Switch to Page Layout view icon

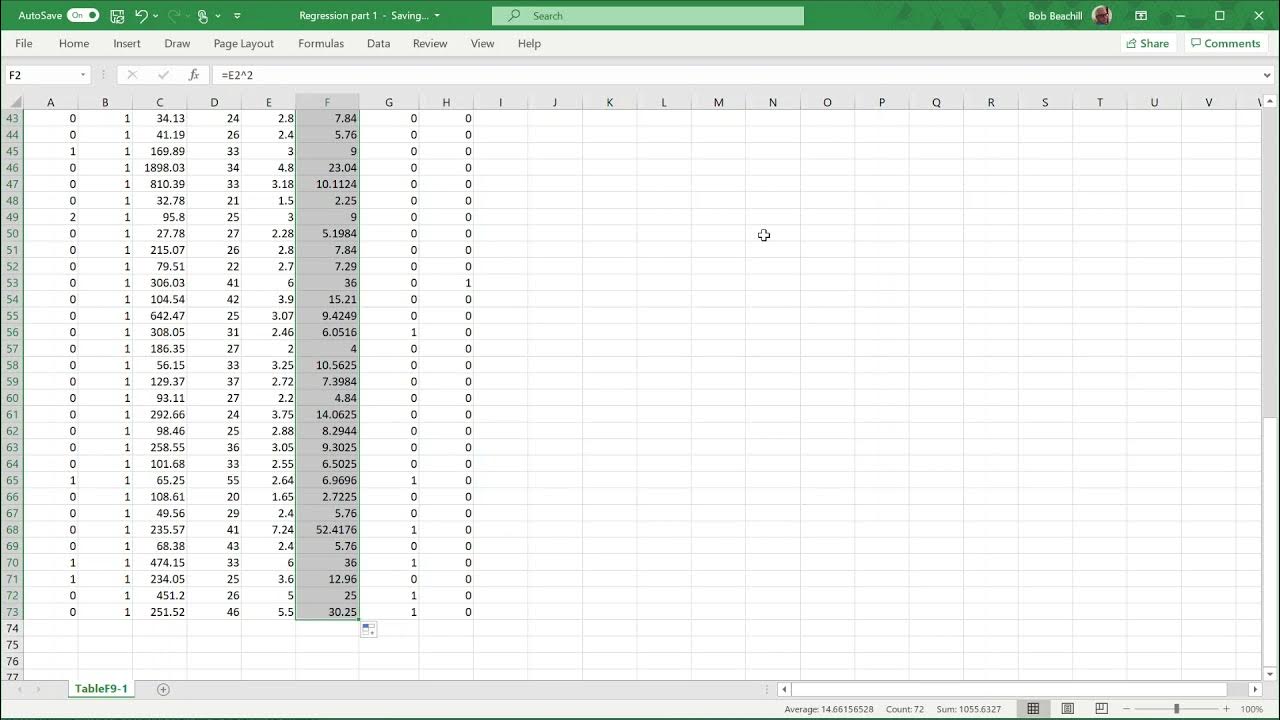coord(1067,709)
